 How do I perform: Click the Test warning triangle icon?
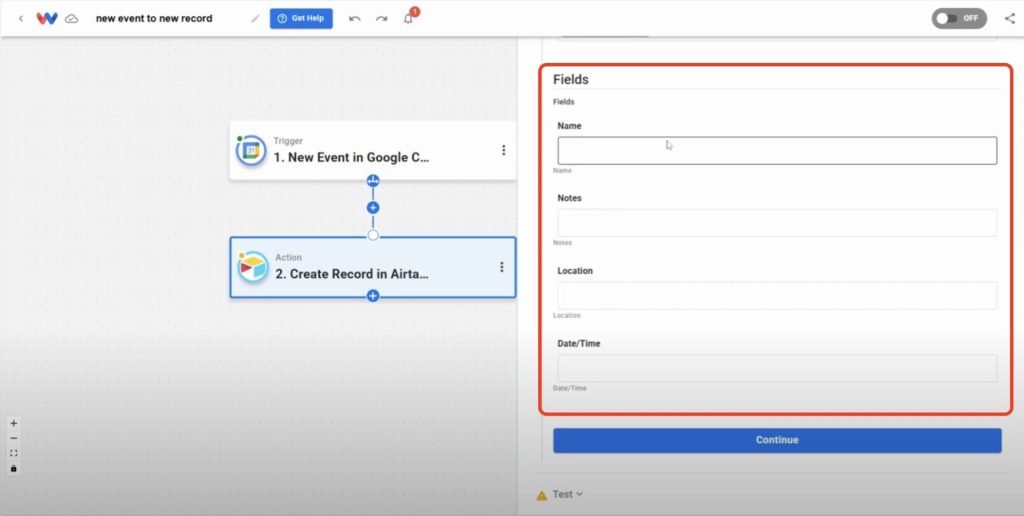point(541,496)
